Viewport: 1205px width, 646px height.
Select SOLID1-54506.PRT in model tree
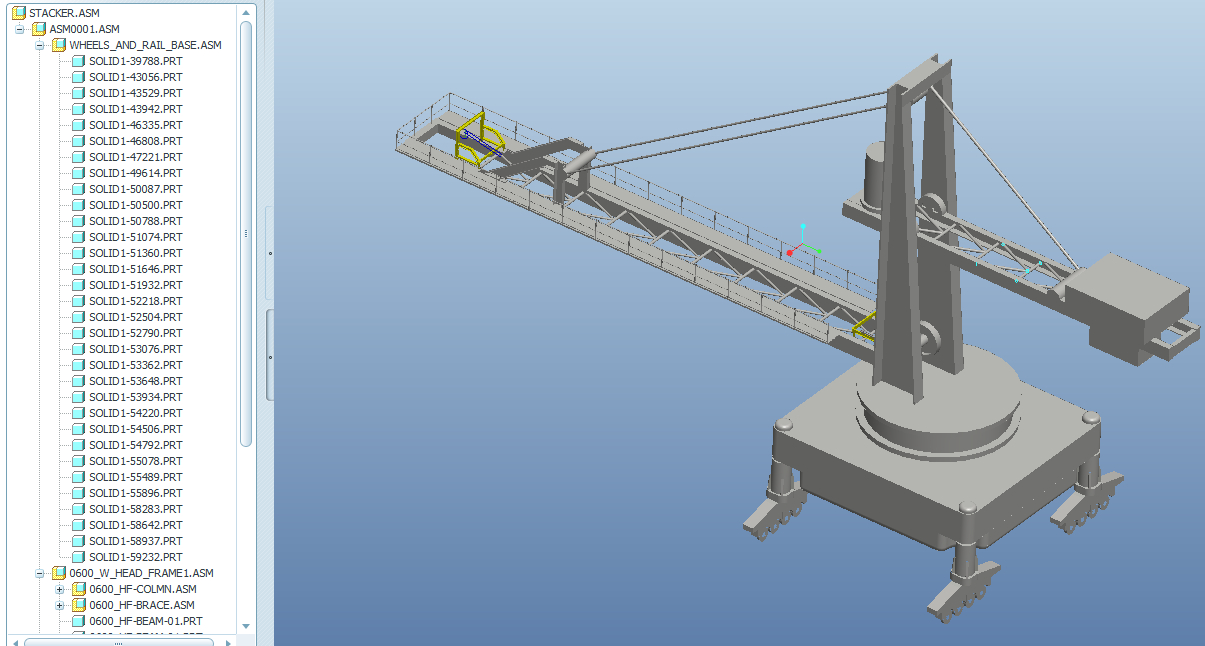point(136,429)
